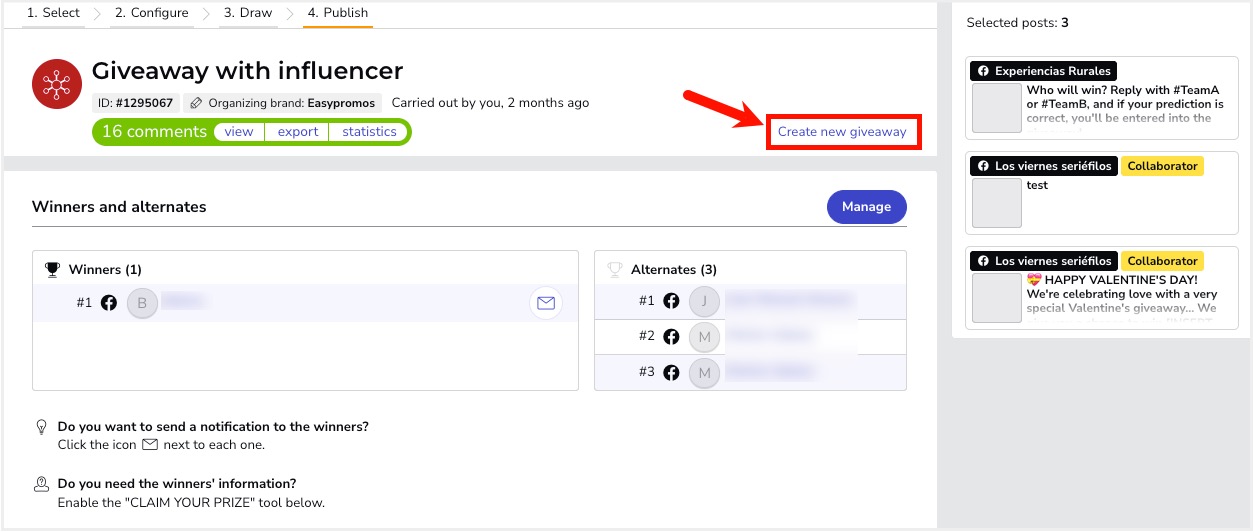Click the Facebook icon for alternate #1
The width and height of the screenshot is (1253, 532).
pyautogui.click(x=672, y=300)
